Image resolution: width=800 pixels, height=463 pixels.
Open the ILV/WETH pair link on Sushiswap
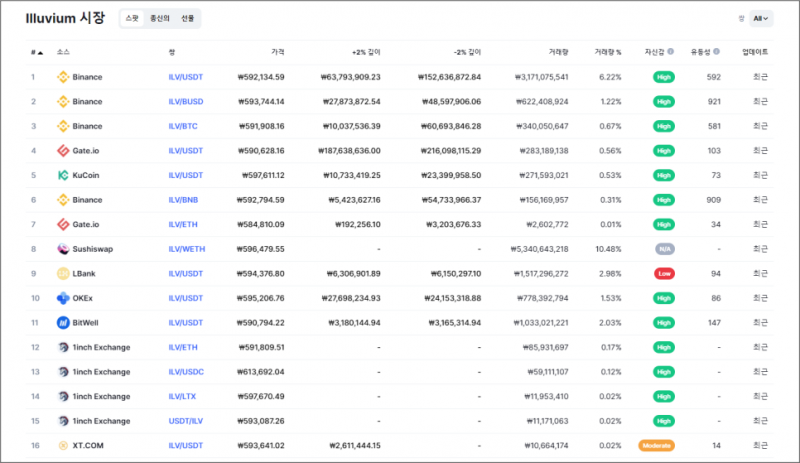(186, 249)
